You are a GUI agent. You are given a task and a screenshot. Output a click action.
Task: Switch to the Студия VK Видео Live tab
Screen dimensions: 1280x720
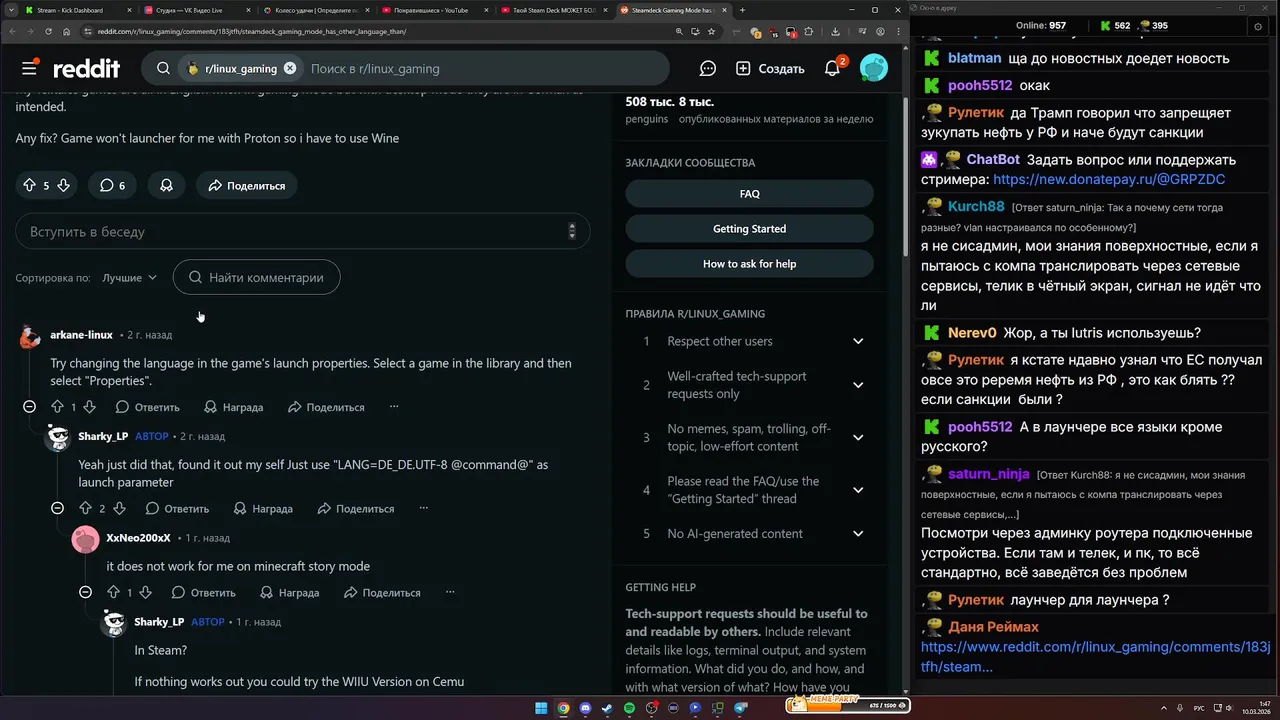[x=196, y=10]
